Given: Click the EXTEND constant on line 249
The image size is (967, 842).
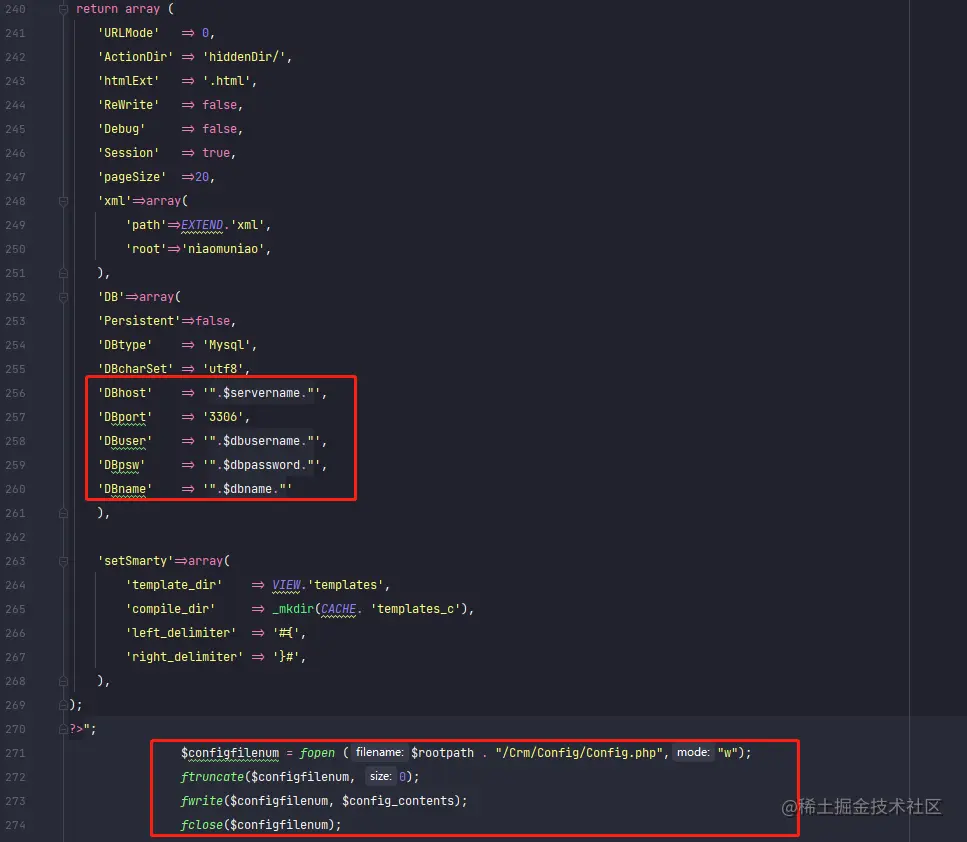Looking at the screenshot, I should tap(202, 225).
